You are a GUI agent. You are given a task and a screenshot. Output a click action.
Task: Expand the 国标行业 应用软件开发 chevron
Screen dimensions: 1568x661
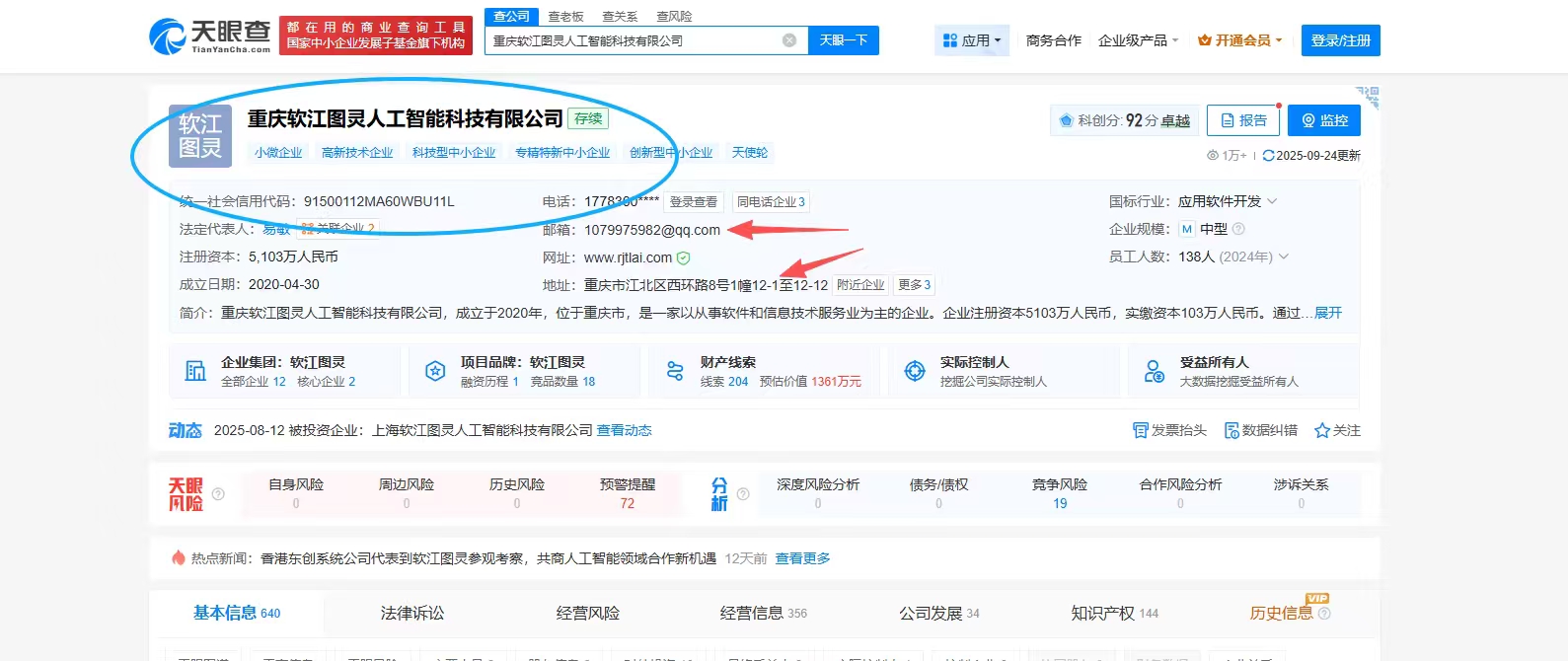[1272, 201]
